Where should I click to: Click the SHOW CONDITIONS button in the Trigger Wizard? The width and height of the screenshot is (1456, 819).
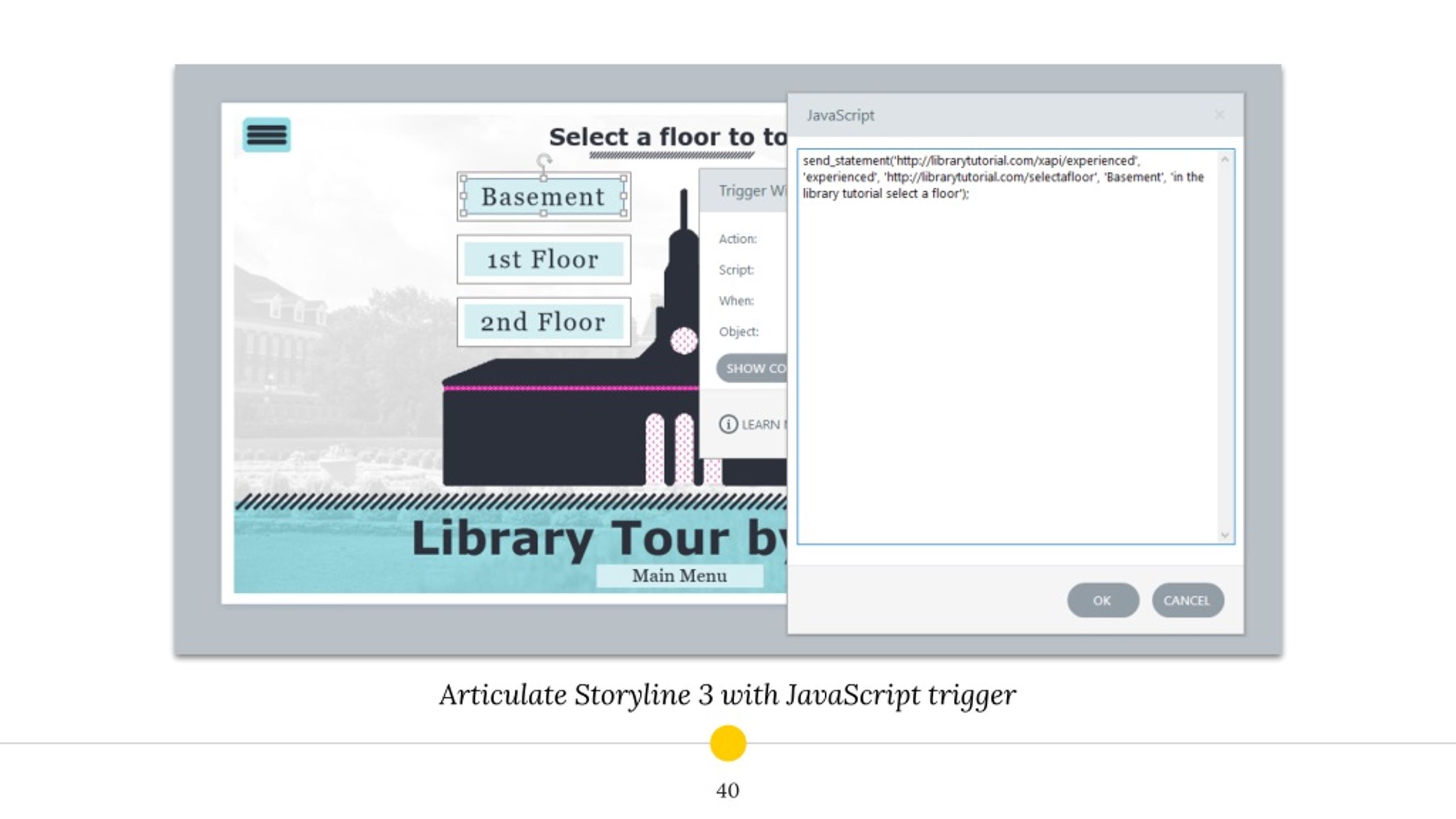pos(752,368)
